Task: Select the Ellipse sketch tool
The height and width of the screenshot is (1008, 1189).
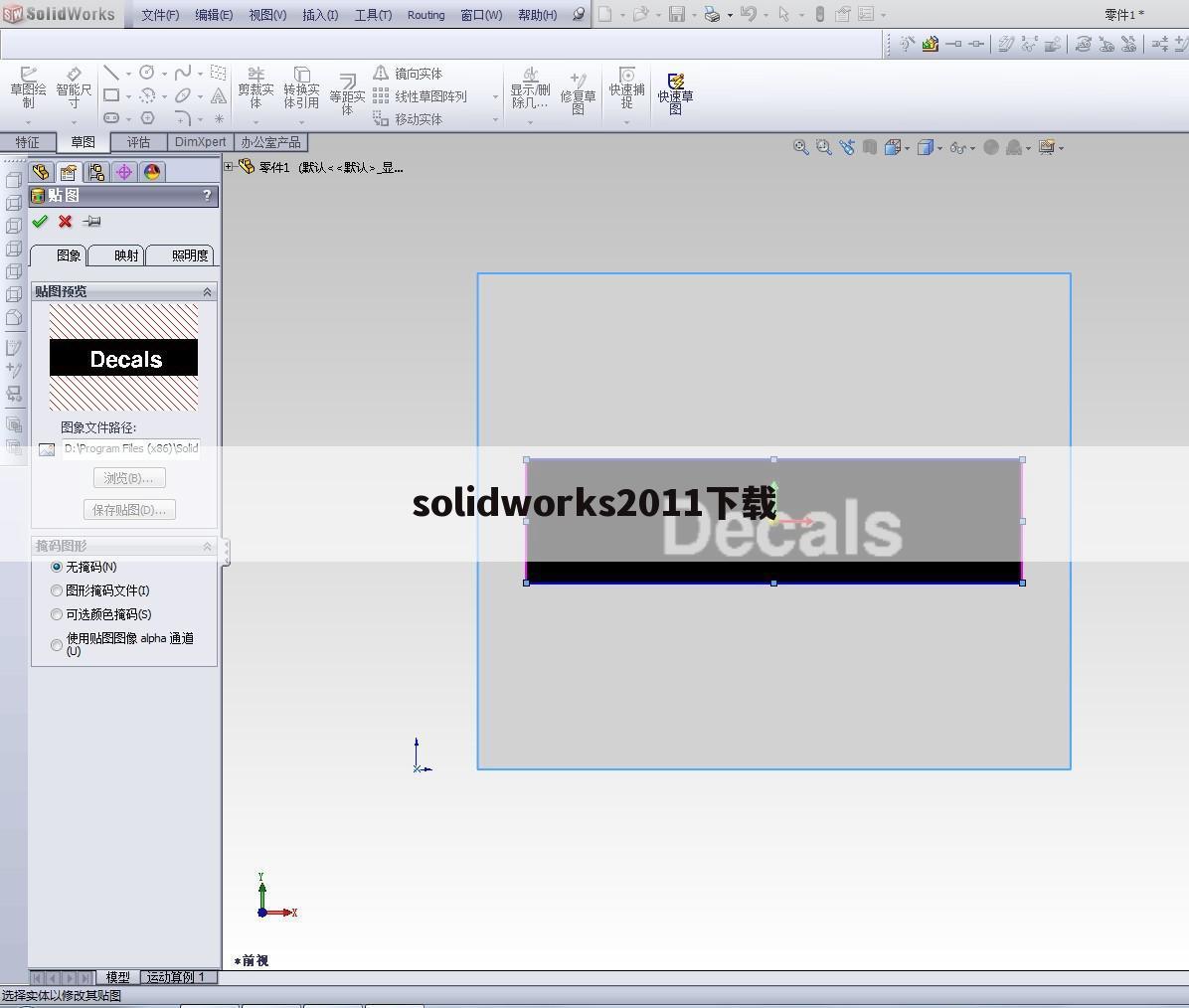Action: pyautogui.click(x=183, y=95)
